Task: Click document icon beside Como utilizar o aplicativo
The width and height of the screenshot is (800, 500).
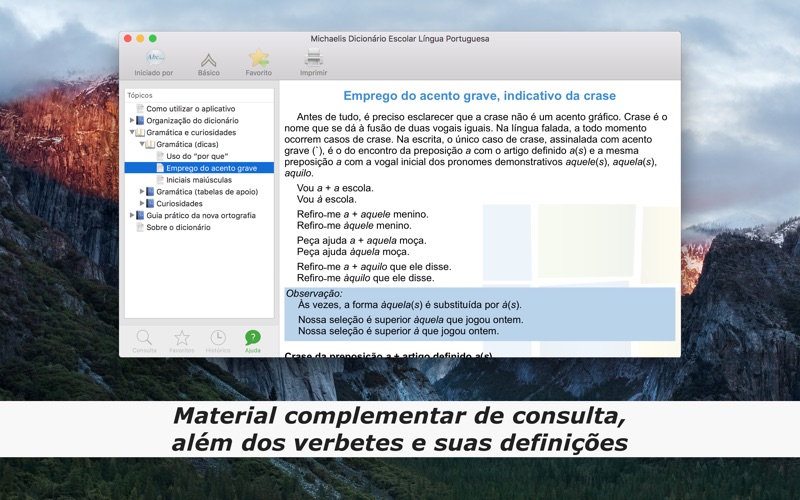Action: click(140, 109)
